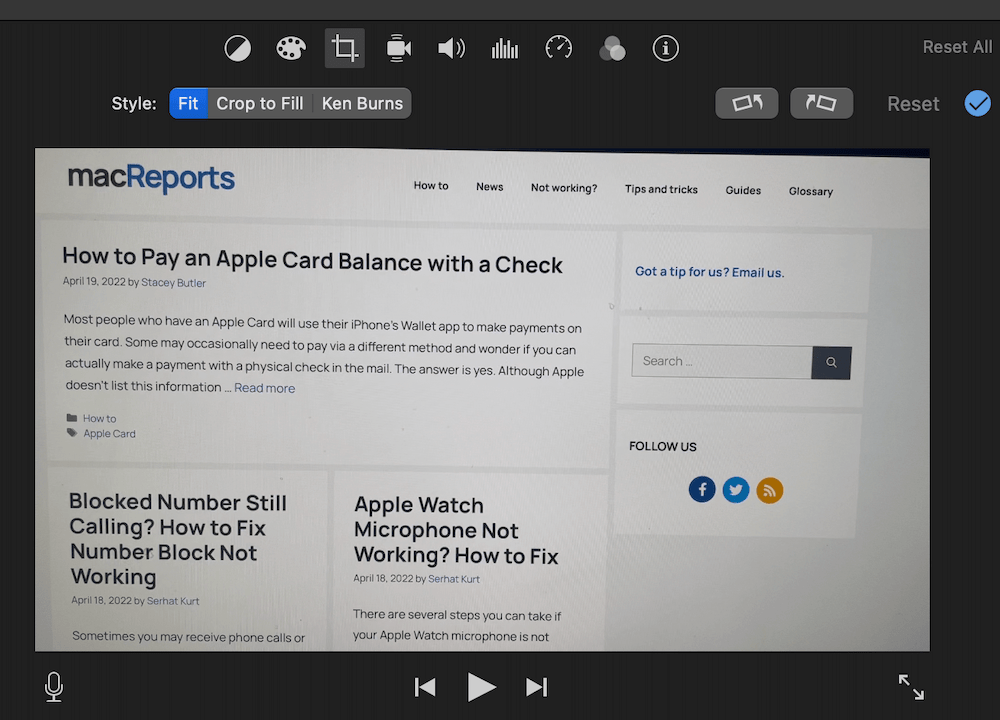Focus the Search input field
The width and height of the screenshot is (1000, 720).
[722, 362]
